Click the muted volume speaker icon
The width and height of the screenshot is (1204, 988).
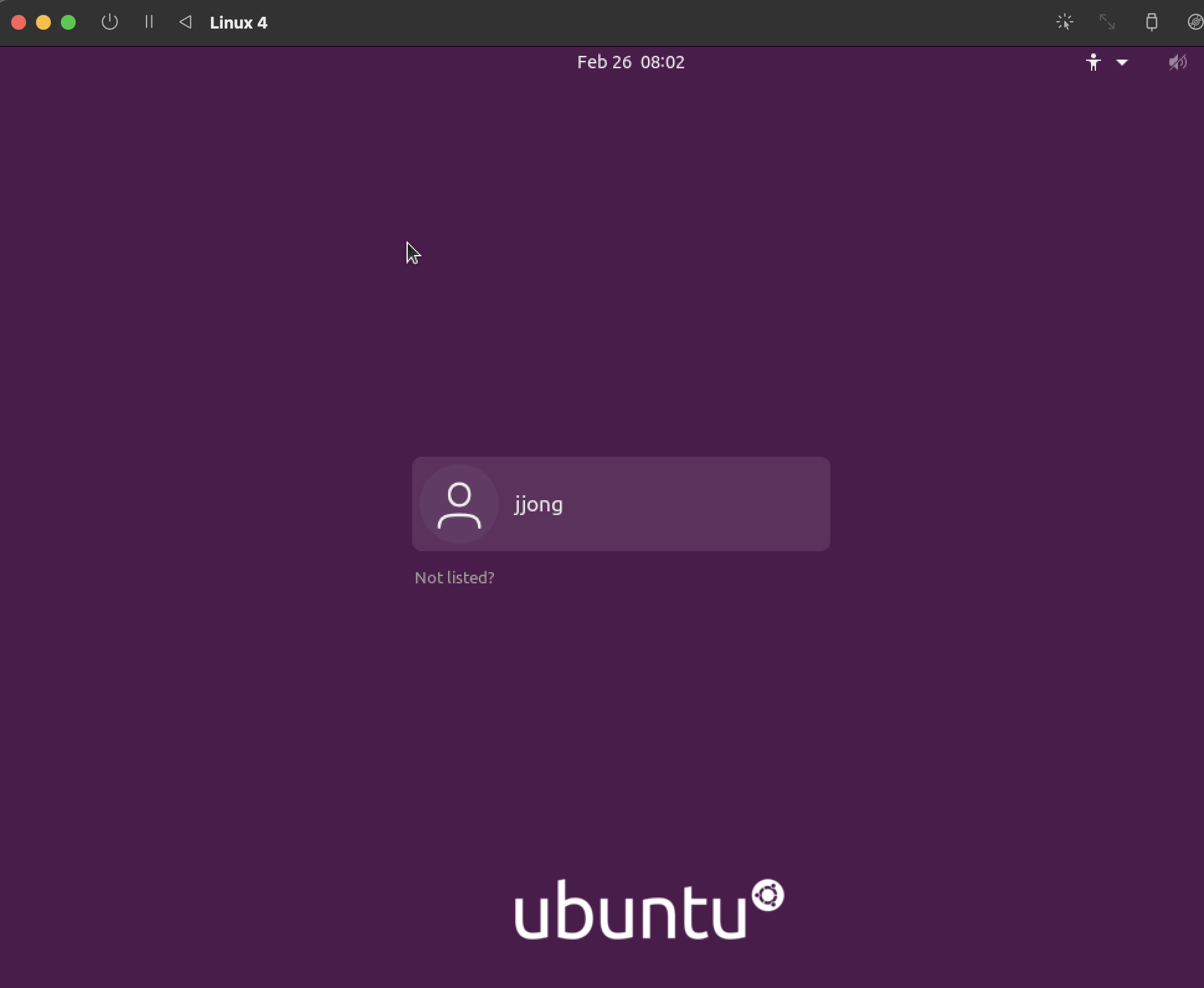[x=1177, y=62]
